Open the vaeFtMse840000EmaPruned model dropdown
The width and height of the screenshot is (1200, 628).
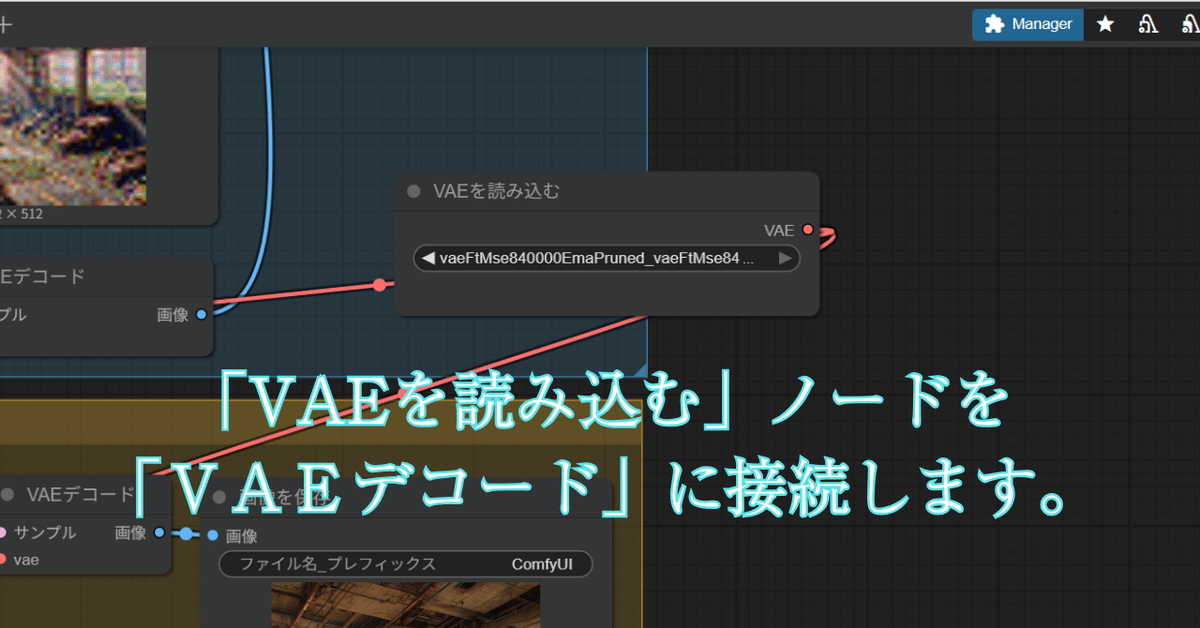coord(606,258)
